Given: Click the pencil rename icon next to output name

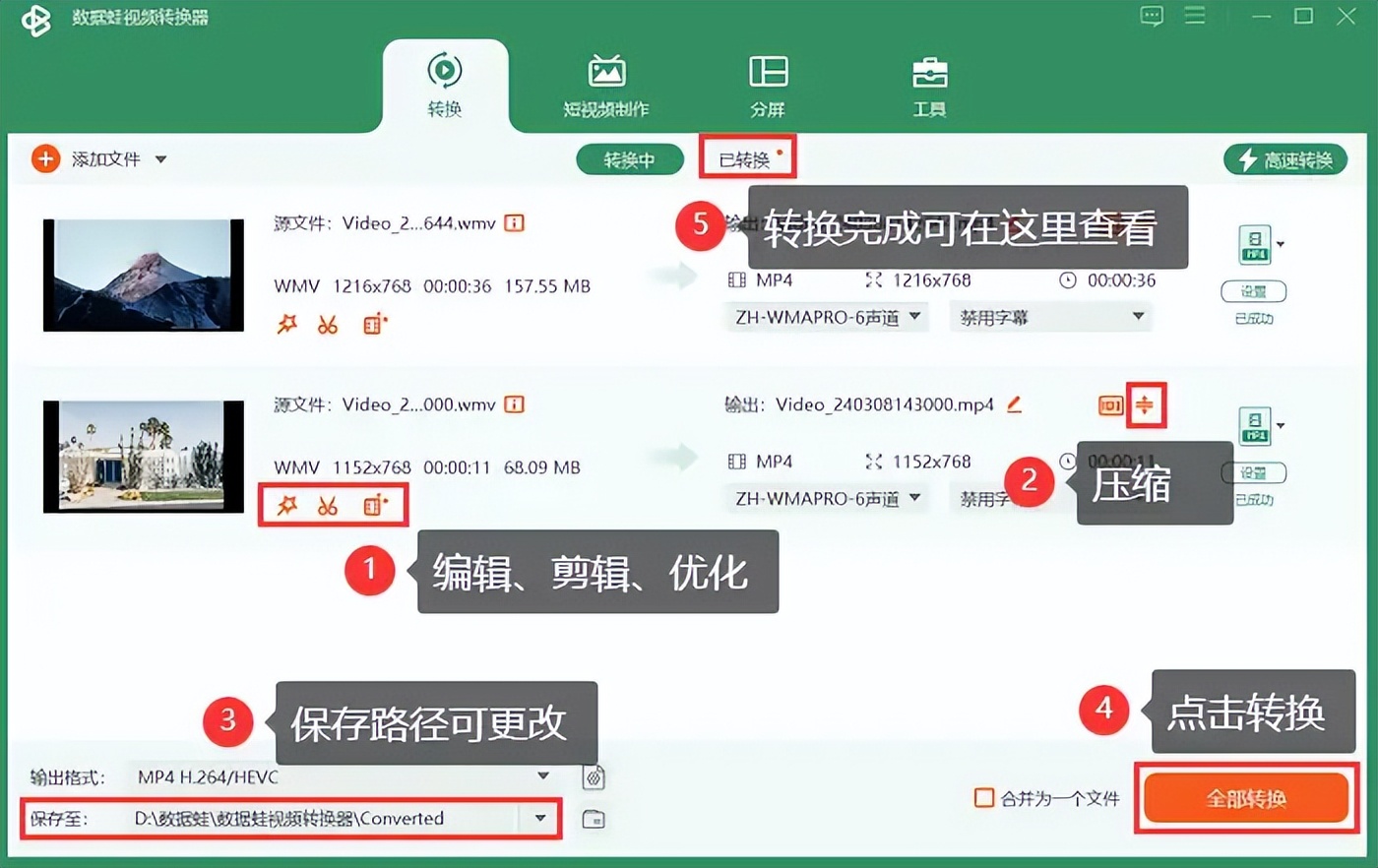Looking at the screenshot, I should (x=1014, y=404).
